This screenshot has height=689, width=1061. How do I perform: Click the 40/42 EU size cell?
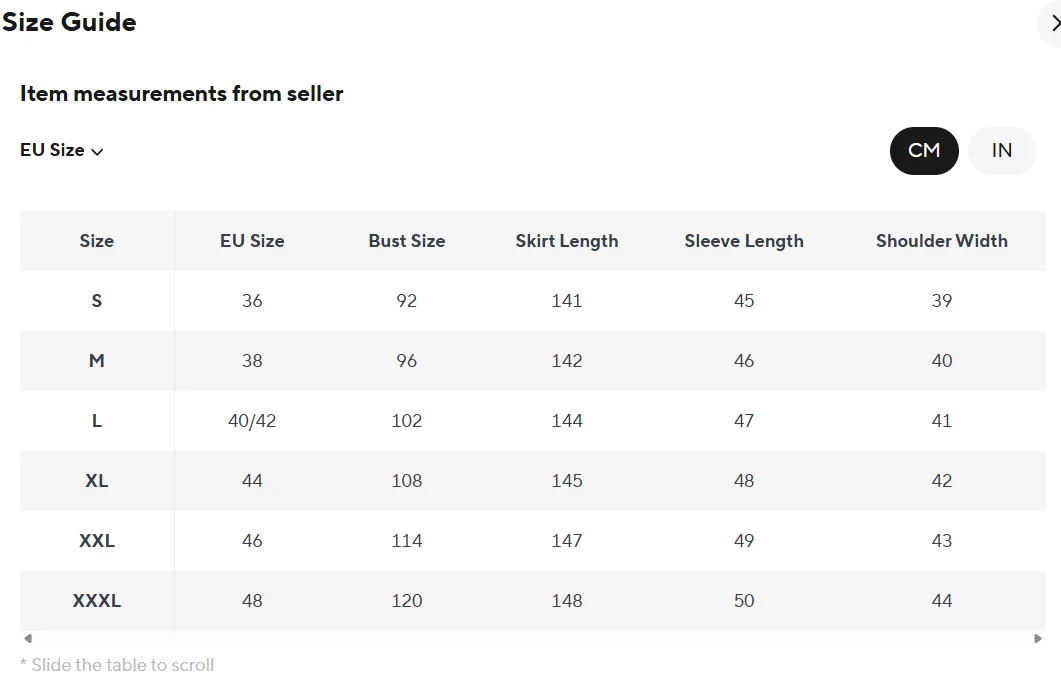coord(252,421)
